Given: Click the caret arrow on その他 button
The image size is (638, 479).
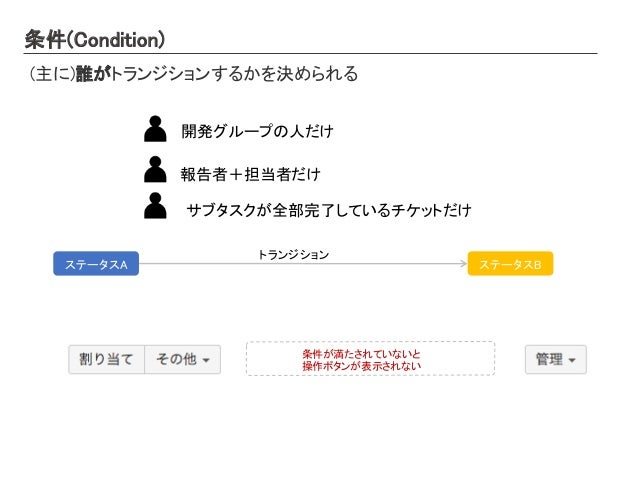Looking at the screenshot, I should click(x=206, y=360).
